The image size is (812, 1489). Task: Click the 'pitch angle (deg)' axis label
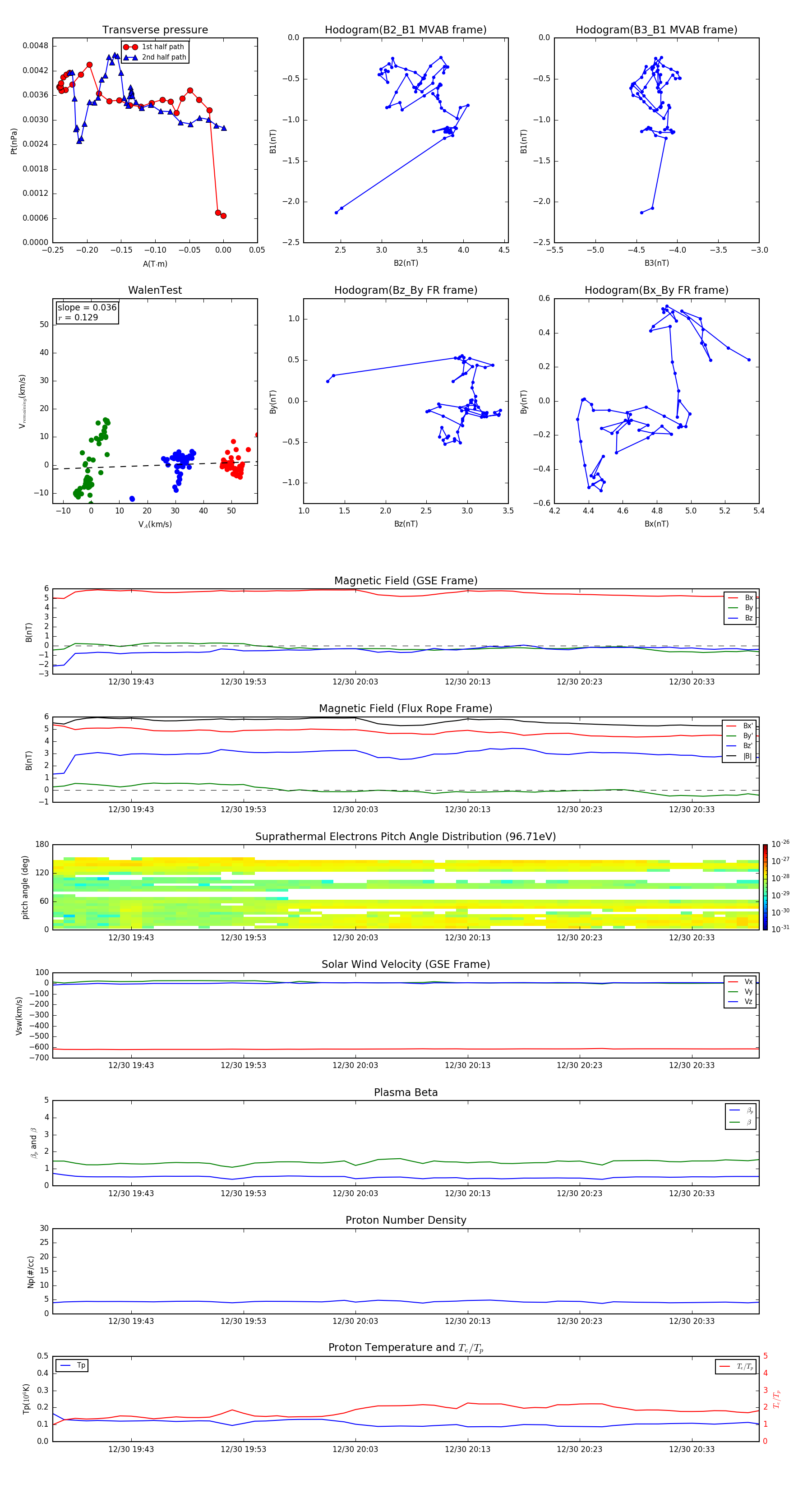[x=25, y=887]
